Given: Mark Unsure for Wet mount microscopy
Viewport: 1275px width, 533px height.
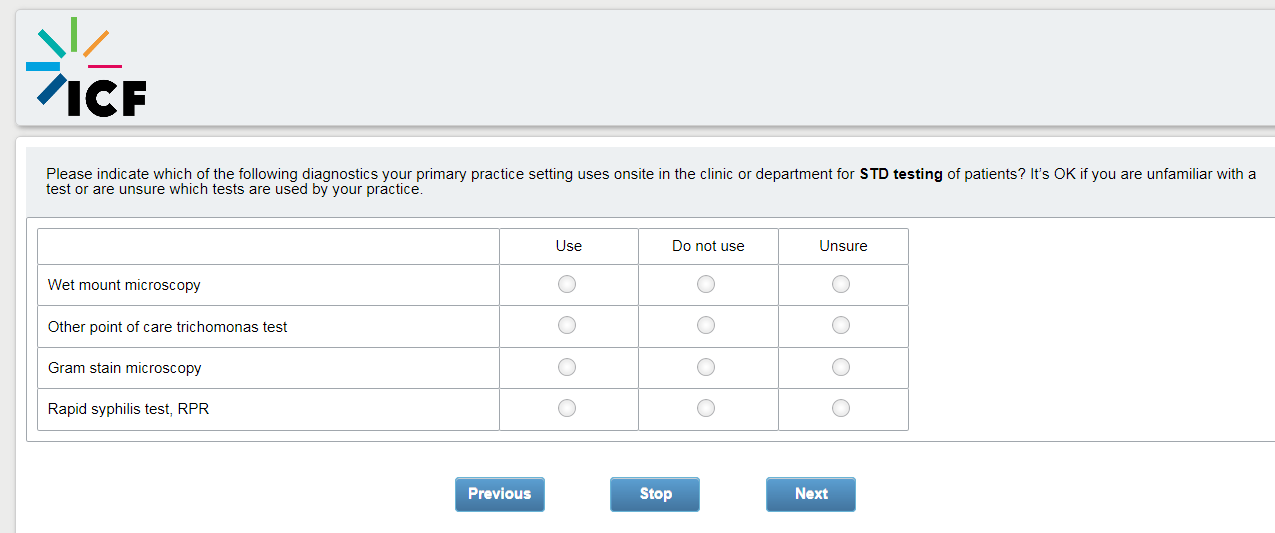Looking at the screenshot, I should [841, 285].
